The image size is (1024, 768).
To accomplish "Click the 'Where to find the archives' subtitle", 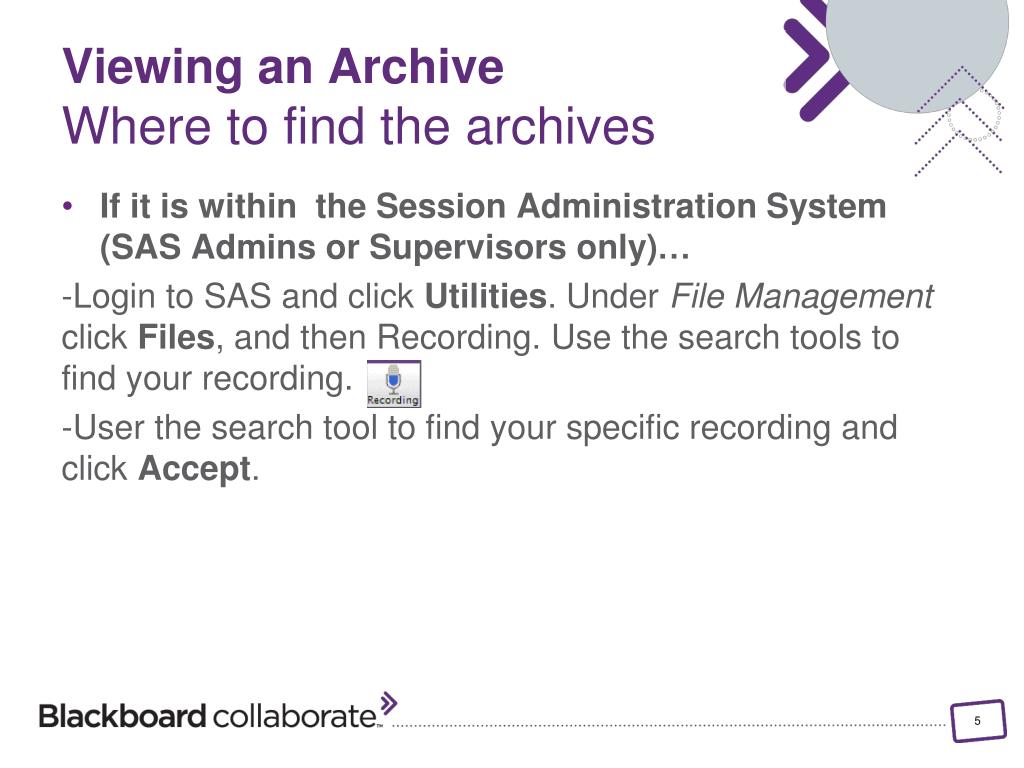I will pyautogui.click(x=358, y=126).
